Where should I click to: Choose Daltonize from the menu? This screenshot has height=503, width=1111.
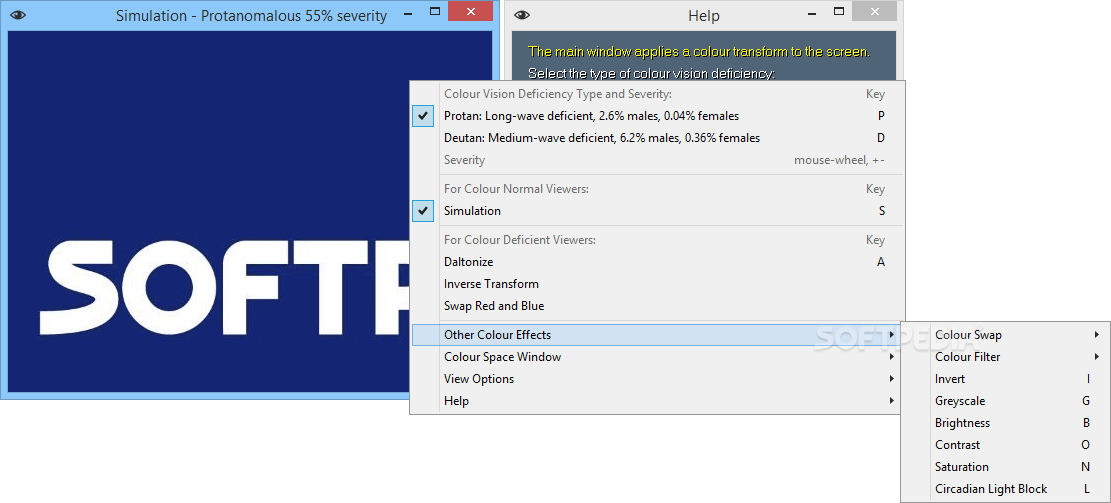[x=468, y=262]
